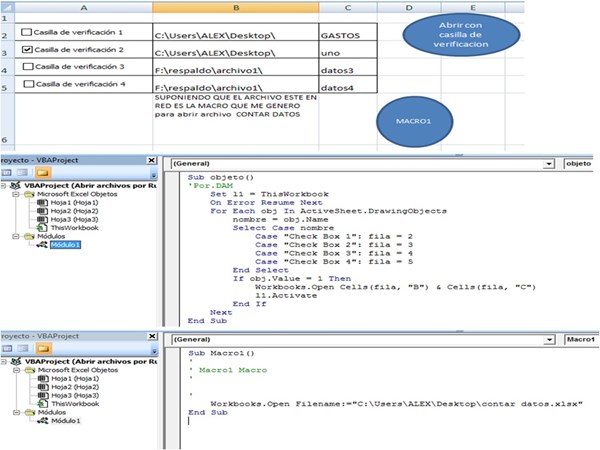Click the 'On Error Resume Next' code line
Screen dimensions: 600x450
click(x=266, y=203)
